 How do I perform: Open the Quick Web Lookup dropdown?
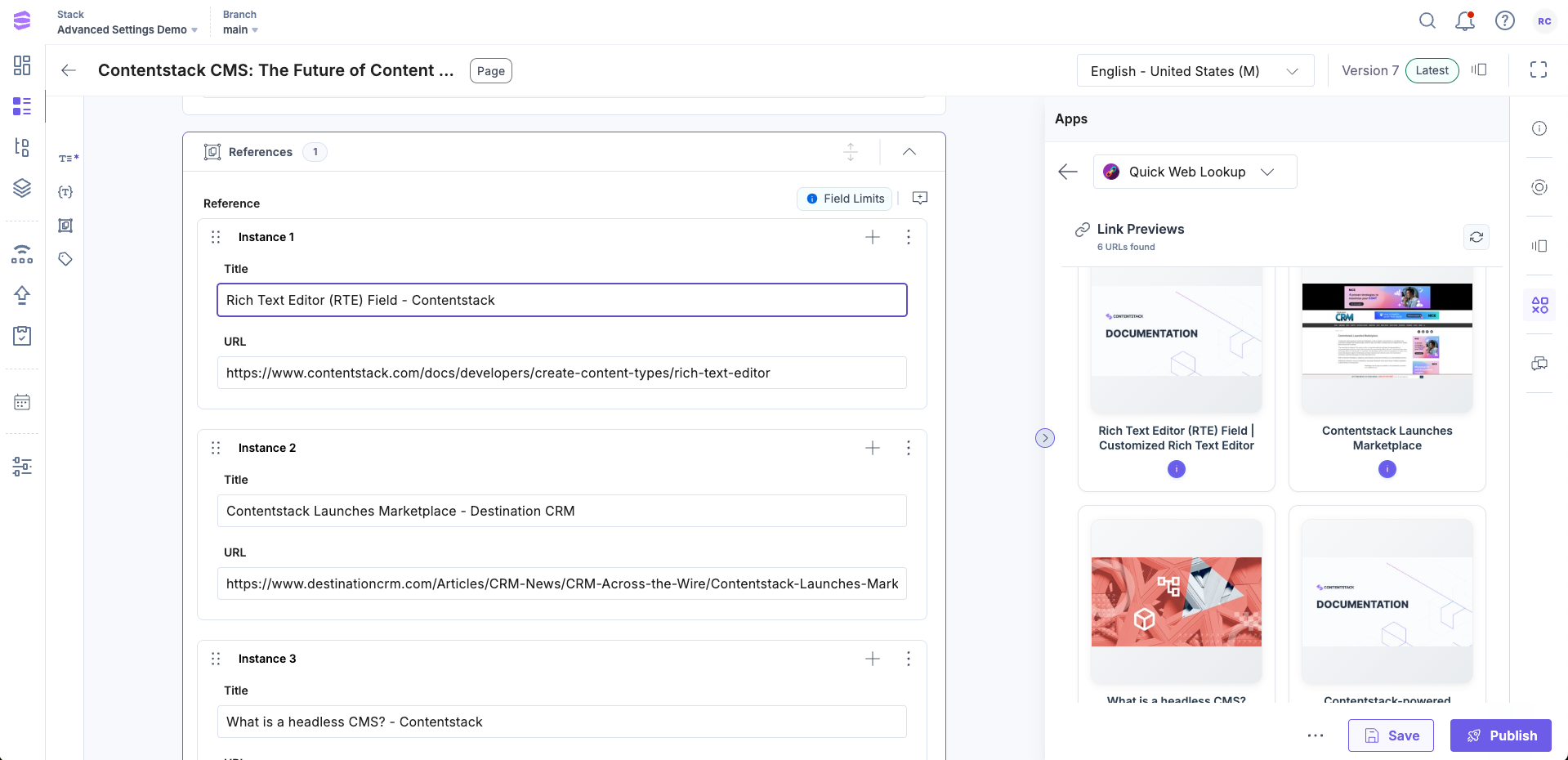pos(1194,172)
